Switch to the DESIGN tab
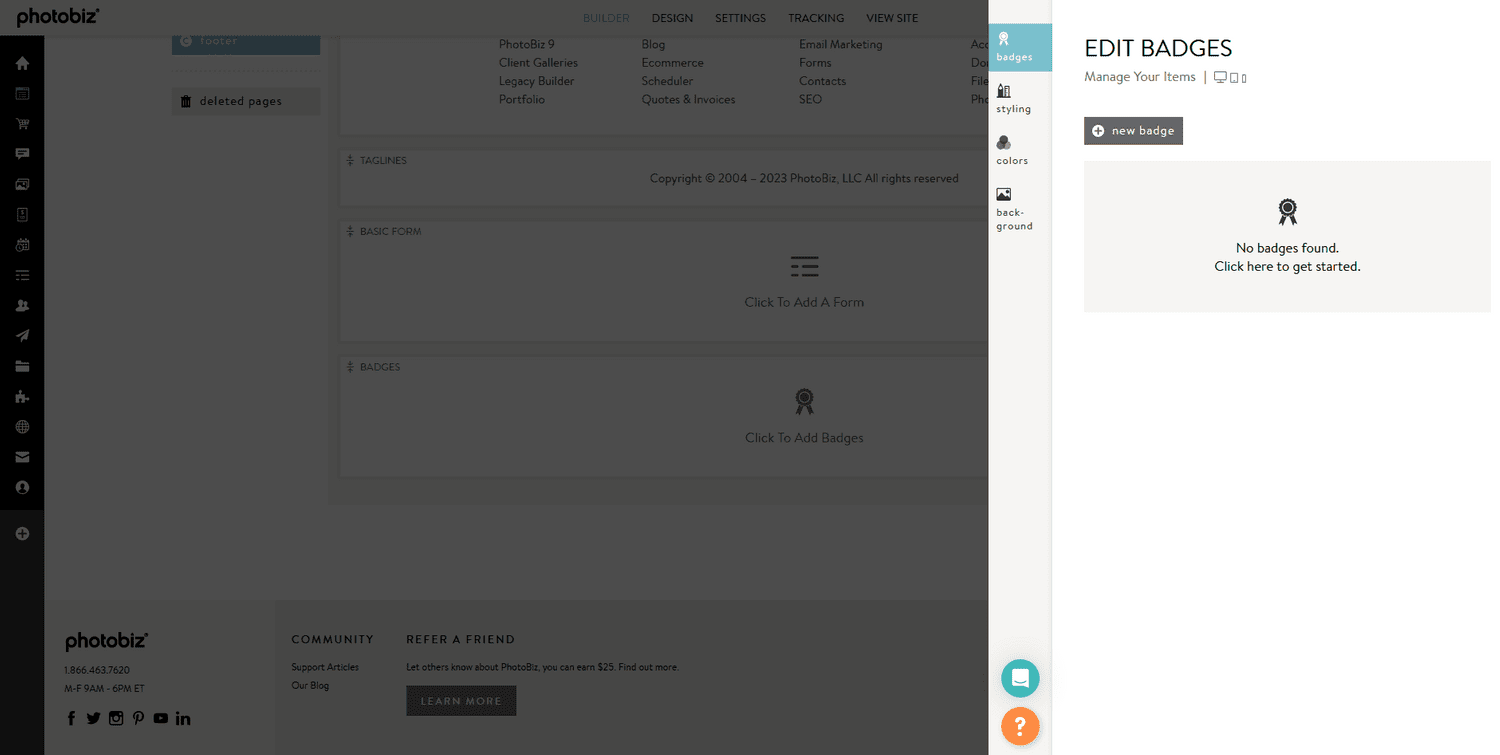This screenshot has width=1500, height=755. click(x=672, y=17)
